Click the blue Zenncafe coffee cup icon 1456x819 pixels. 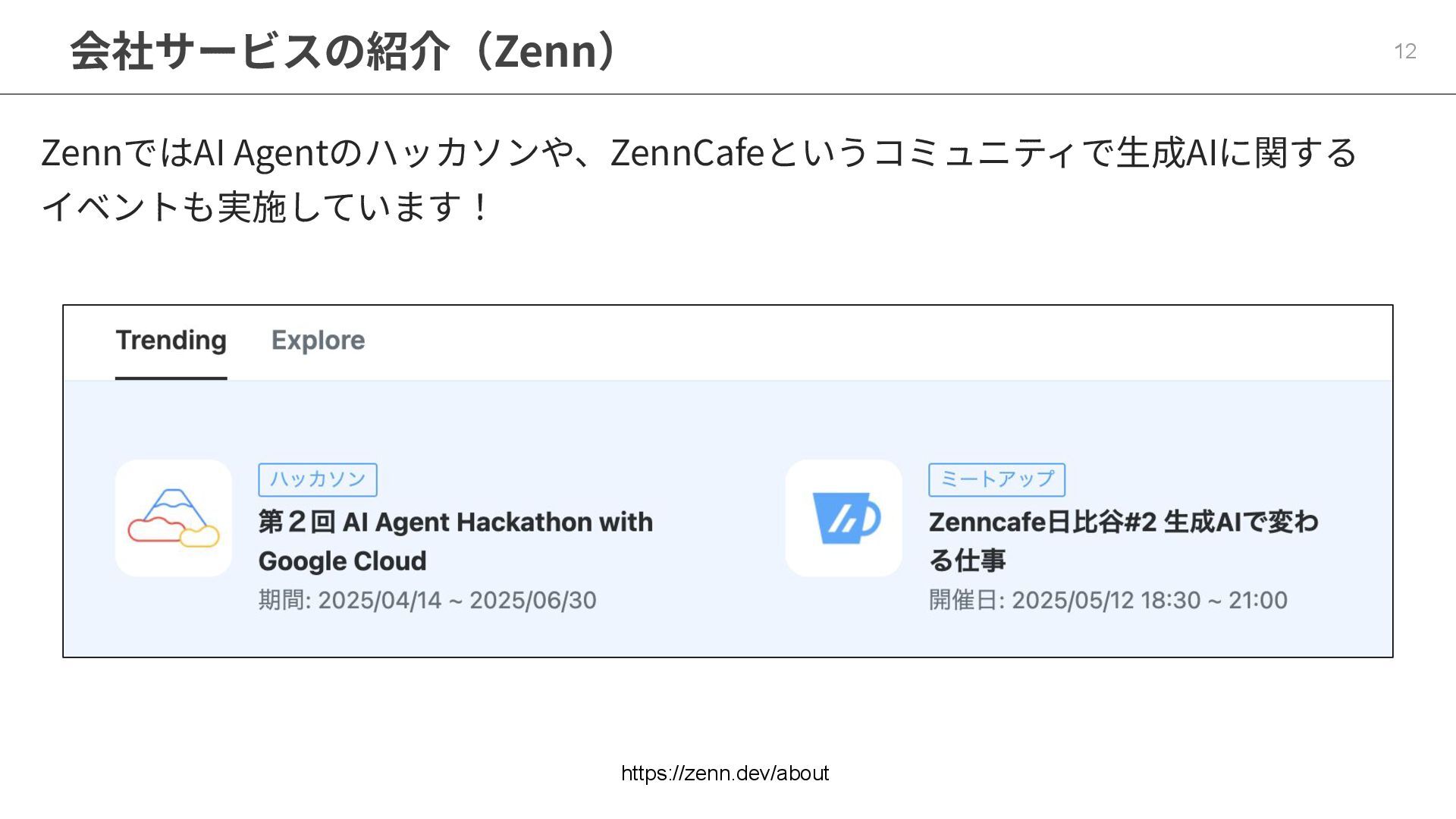coord(843,518)
